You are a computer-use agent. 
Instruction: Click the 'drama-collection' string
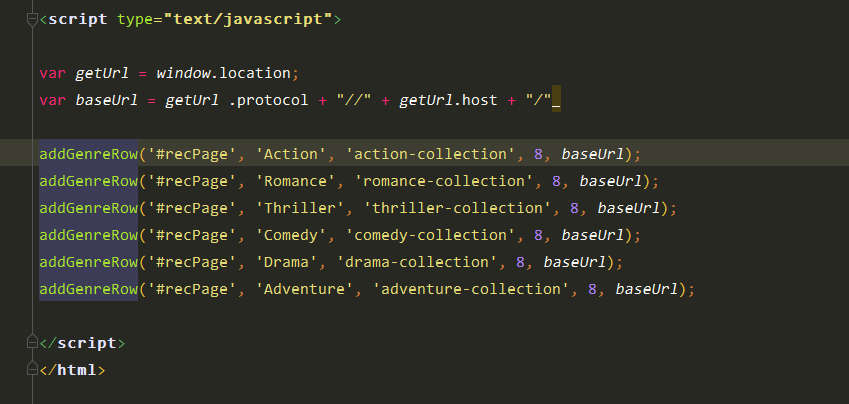point(416,262)
